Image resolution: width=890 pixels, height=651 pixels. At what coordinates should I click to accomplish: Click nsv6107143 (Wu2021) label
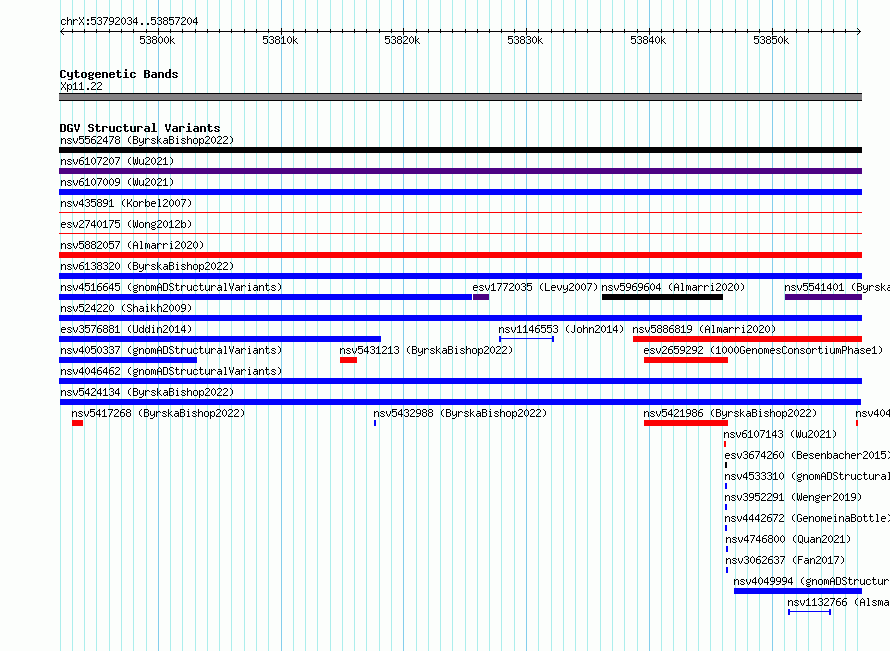780,434
